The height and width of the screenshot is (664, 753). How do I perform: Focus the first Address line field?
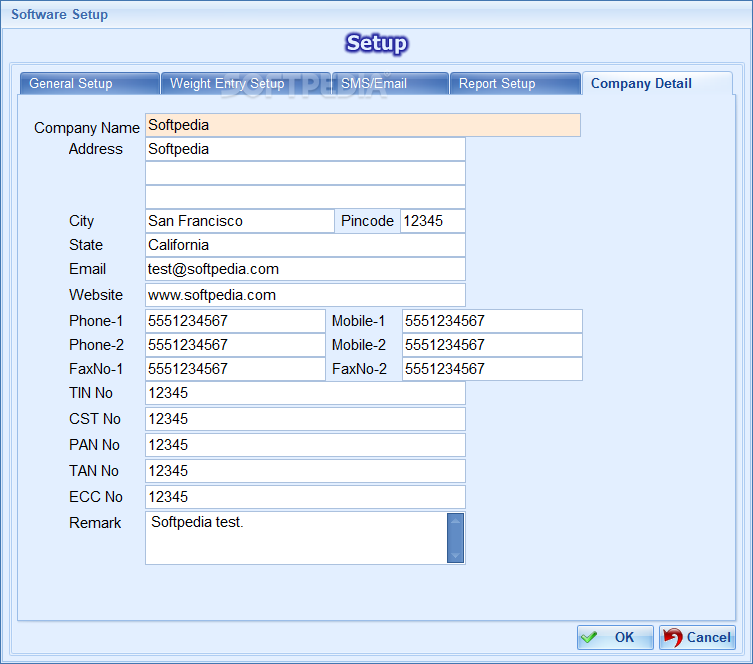tap(305, 149)
